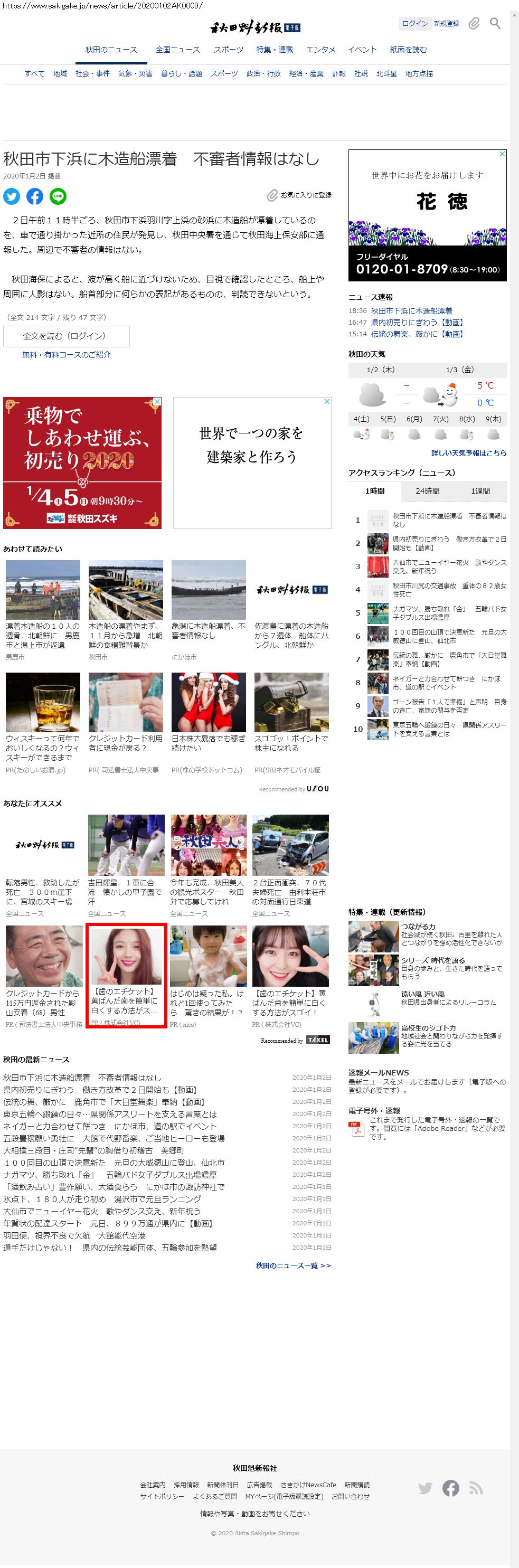Click お気に入りに登録 paperclip icon
The width and height of the screenshot is (519, 1568).
pos(272,195)
